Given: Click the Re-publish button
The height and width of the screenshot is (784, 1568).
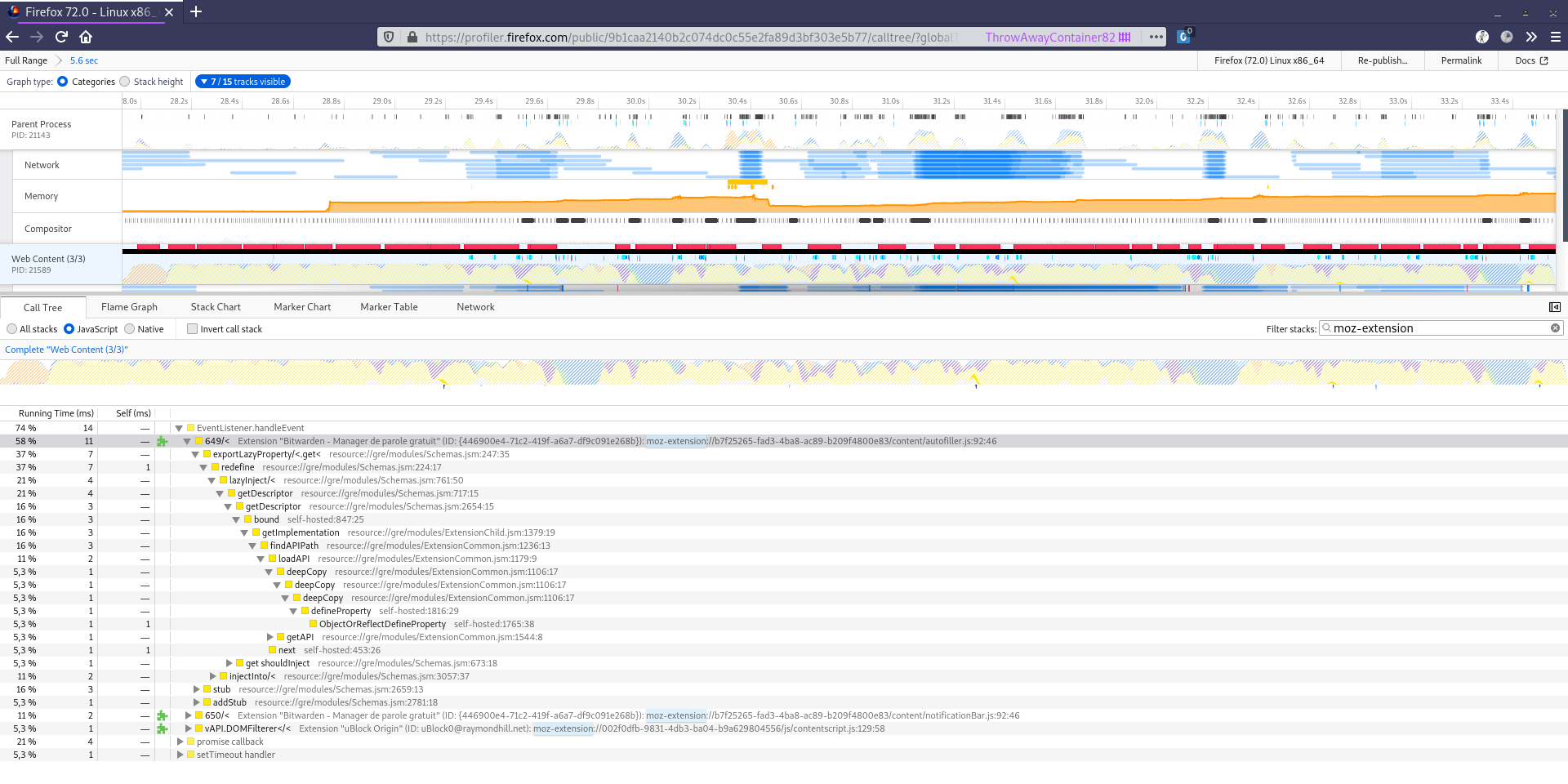Looking at the screenshot, I should click(1383, 60).
